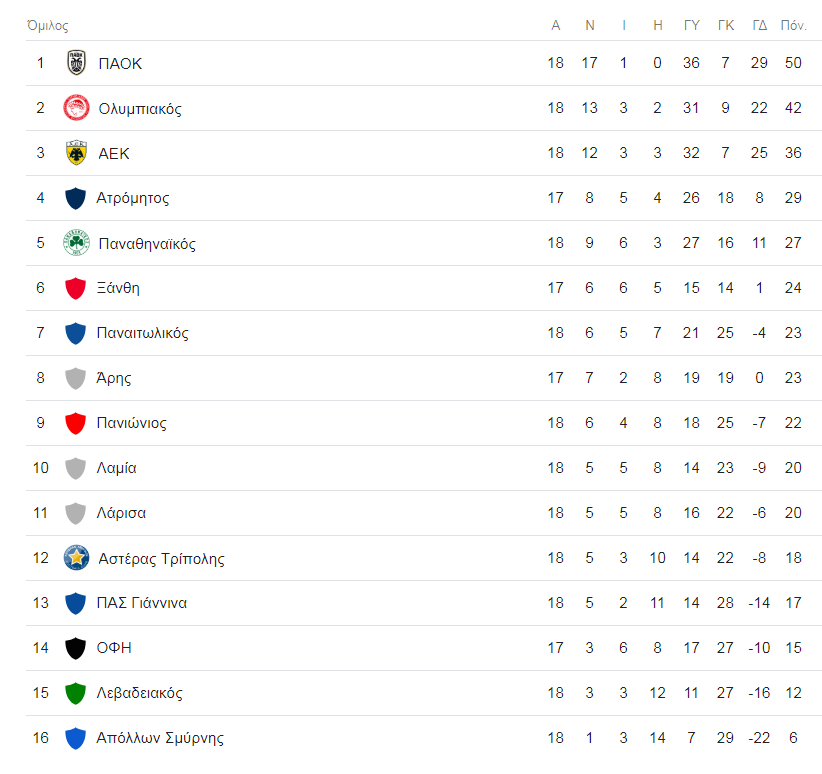Click the Αστέρας Τρίπολης star crest
This screenshot has height=774, width=822.
click(x=76, y=558)
